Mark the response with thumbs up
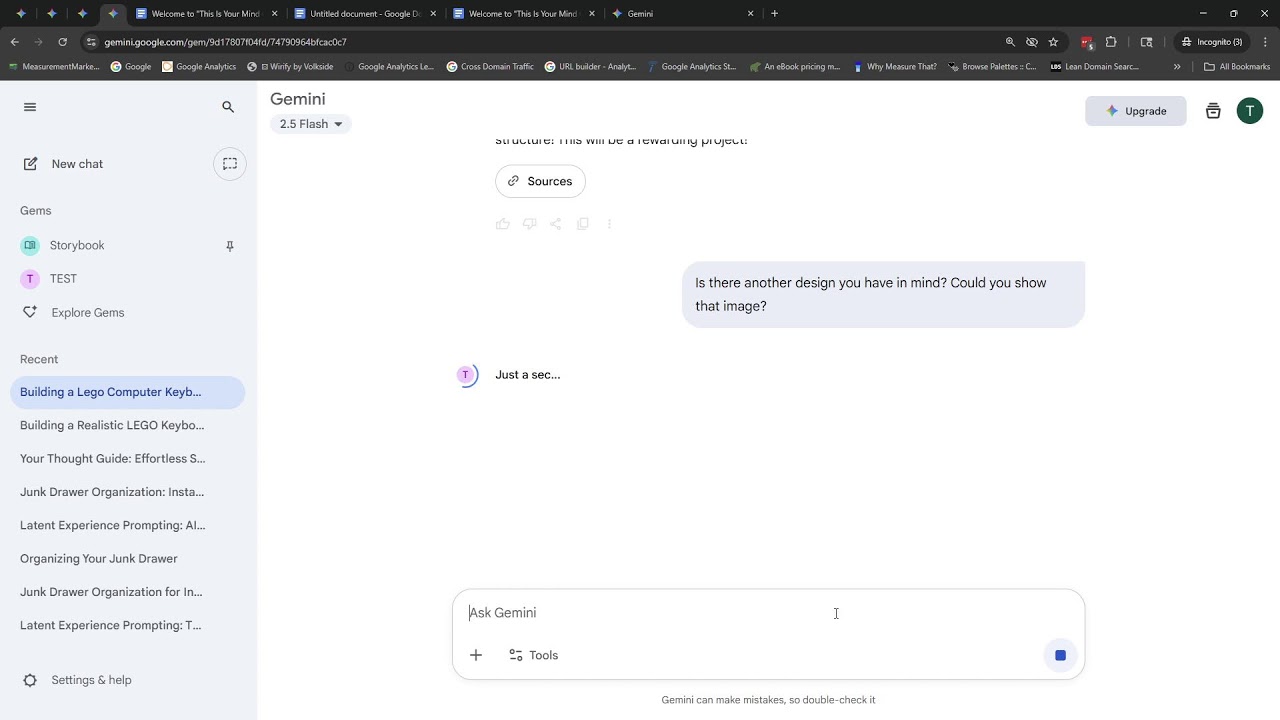Screen dimensions: 1280x720 coord(503,224)
